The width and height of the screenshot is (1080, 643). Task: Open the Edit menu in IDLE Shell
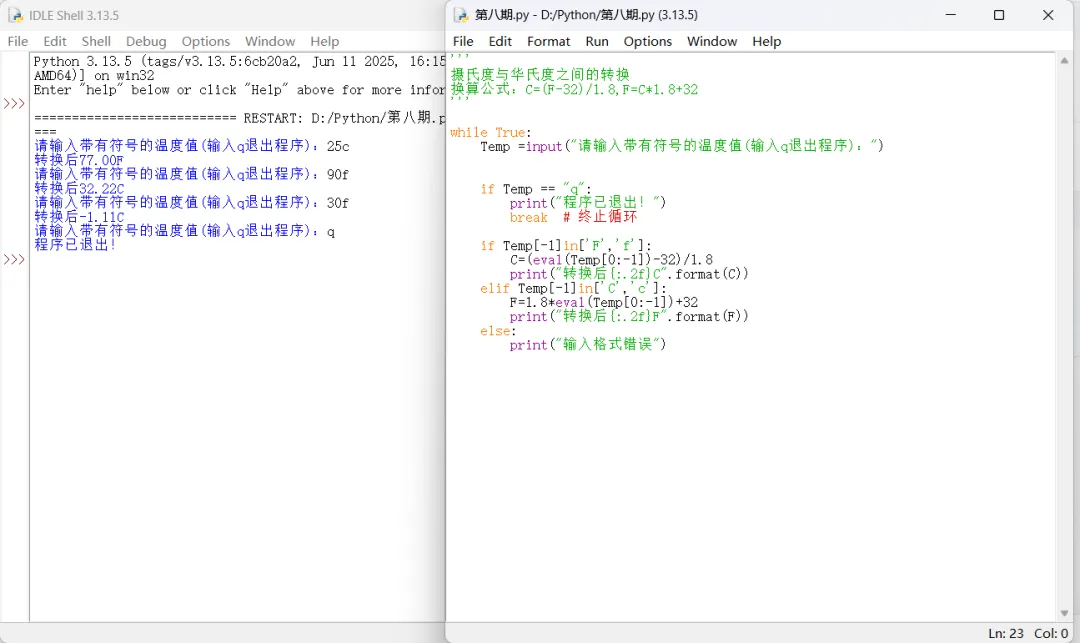[54, 41]
